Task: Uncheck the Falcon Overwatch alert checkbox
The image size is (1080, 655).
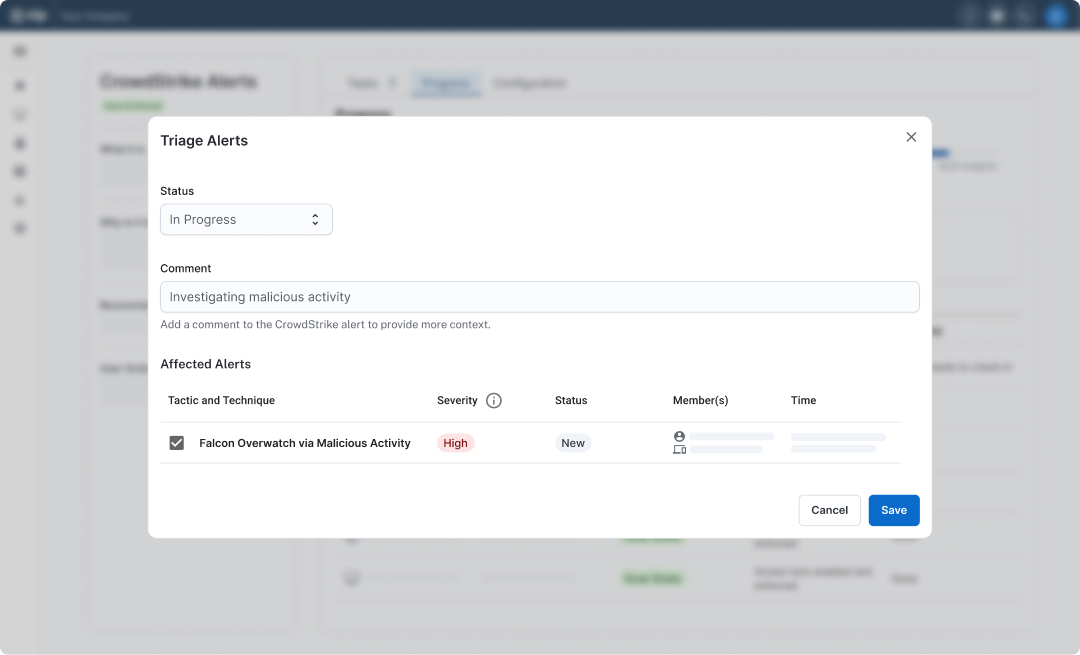Action: pos(176,443)
